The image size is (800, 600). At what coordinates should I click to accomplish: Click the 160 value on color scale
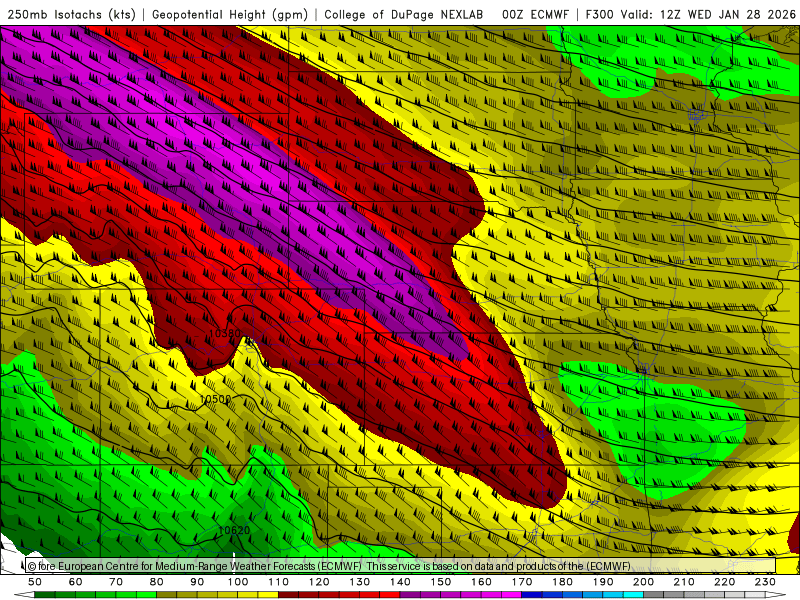[482, 582]
